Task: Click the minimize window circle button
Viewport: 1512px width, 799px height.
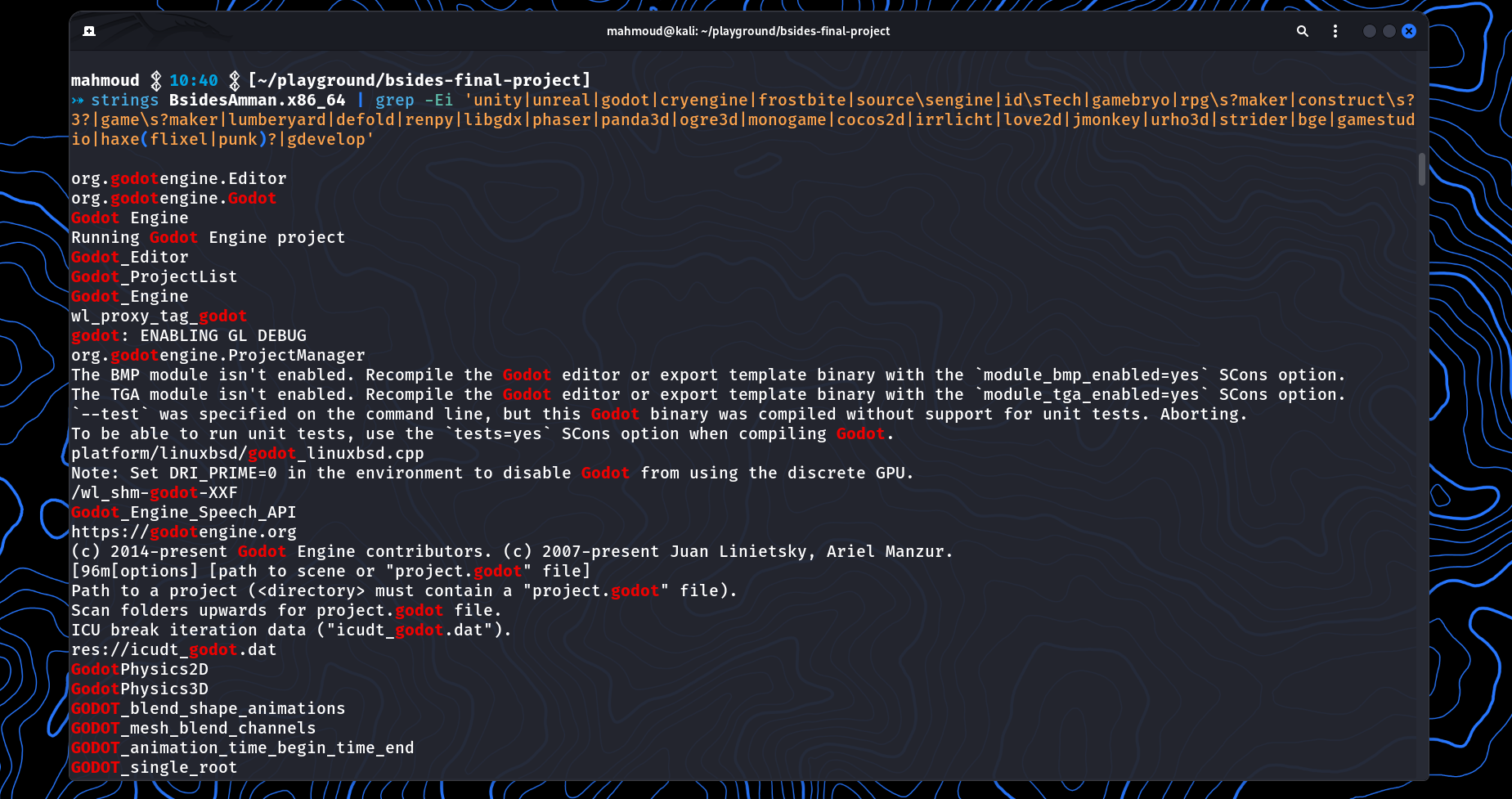Action: (x=1370, y=31)
